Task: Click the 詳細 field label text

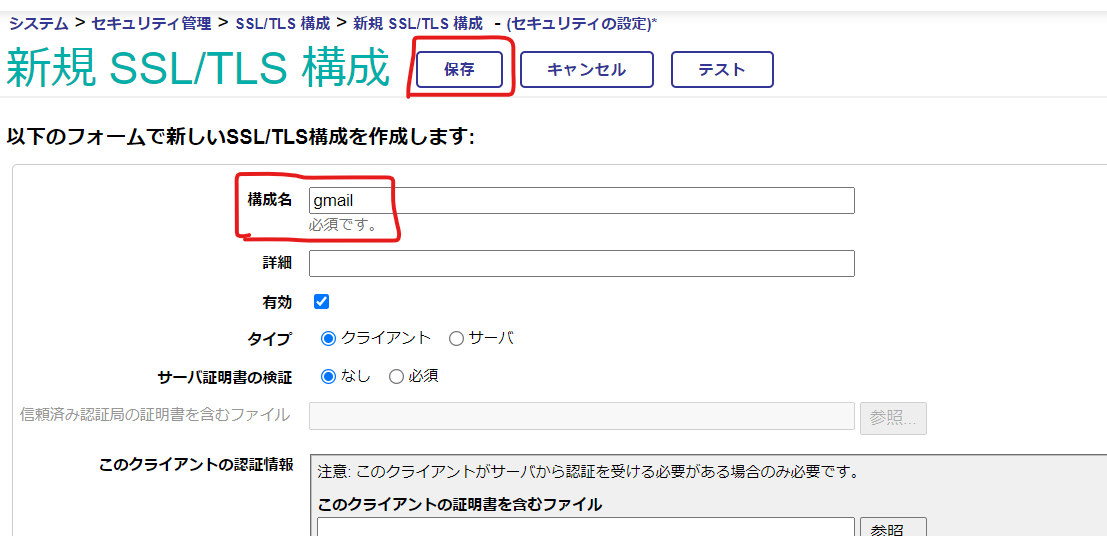Action: (277, 263)
